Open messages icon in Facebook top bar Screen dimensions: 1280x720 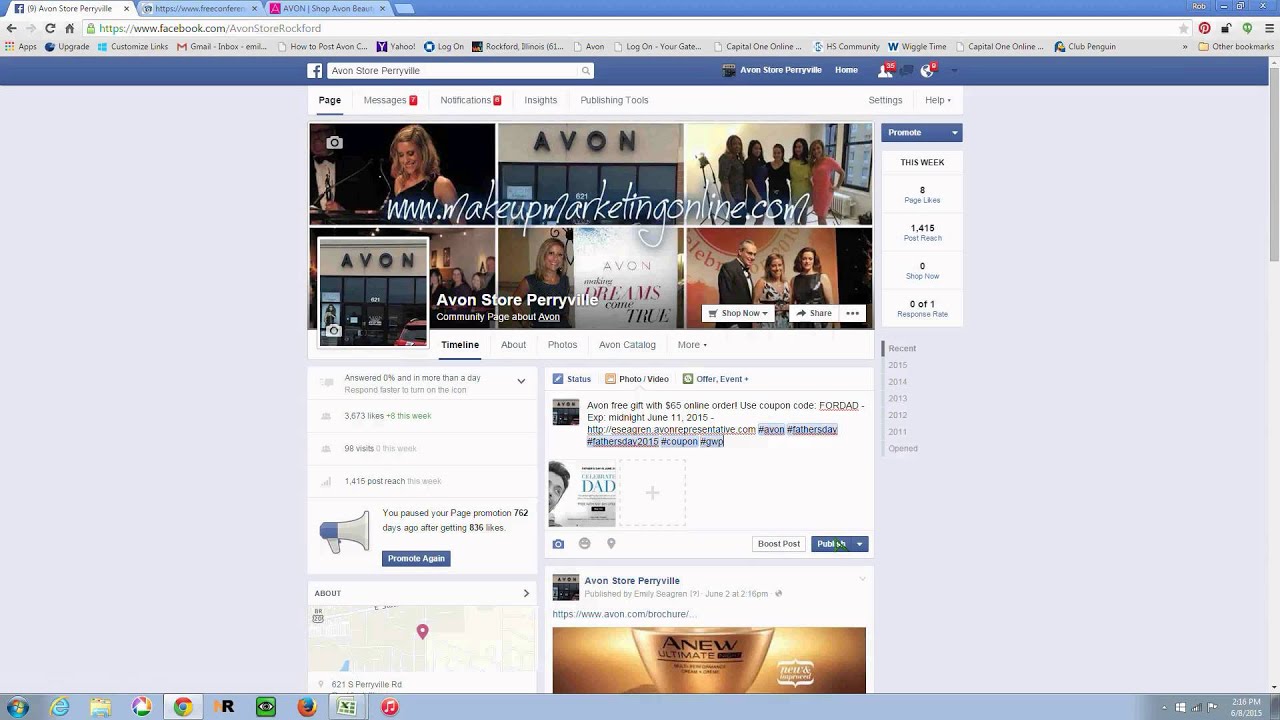906,71
